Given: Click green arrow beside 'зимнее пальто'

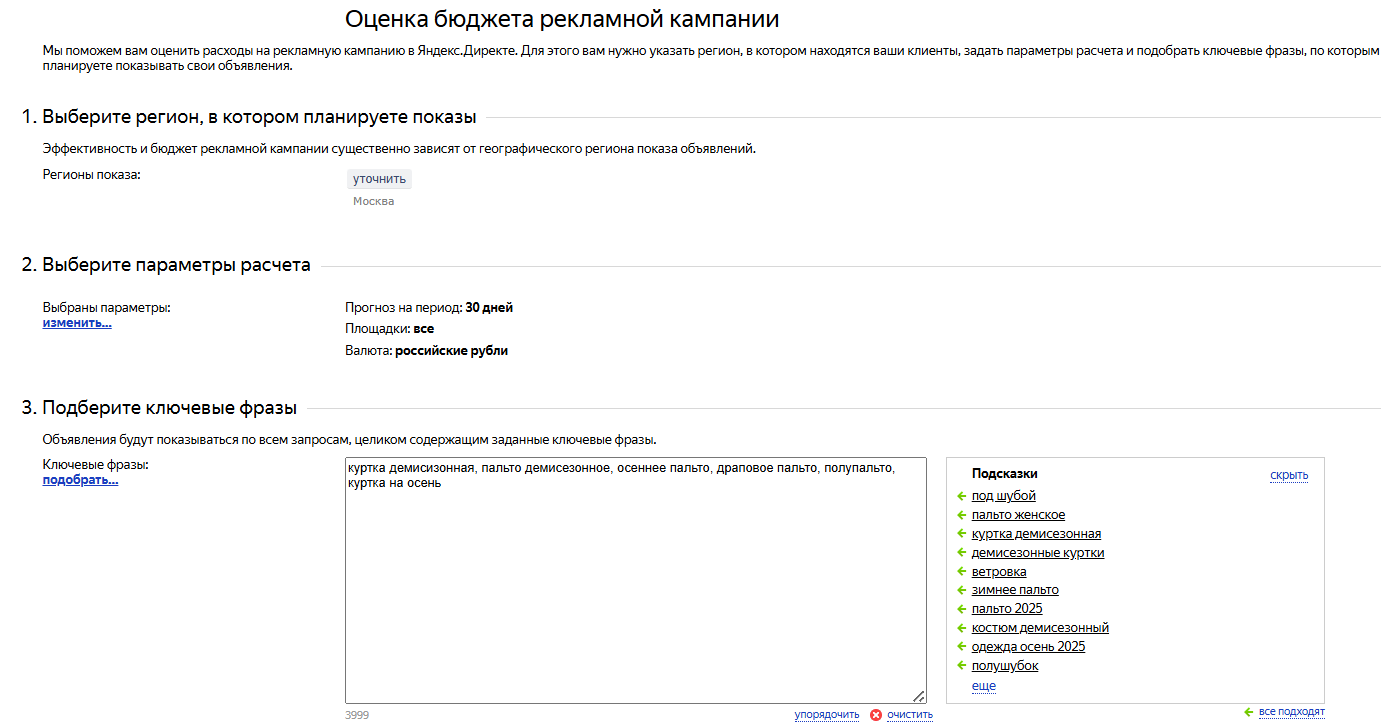Looking at the screenshot, I should click(961, 590).
